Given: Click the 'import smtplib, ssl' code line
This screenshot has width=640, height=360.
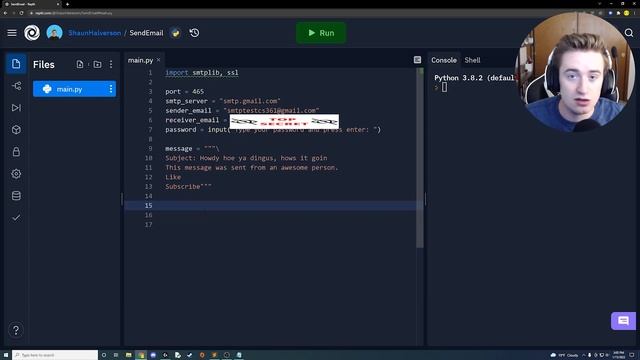Looking at the screenshot, I should coord(202,73).
